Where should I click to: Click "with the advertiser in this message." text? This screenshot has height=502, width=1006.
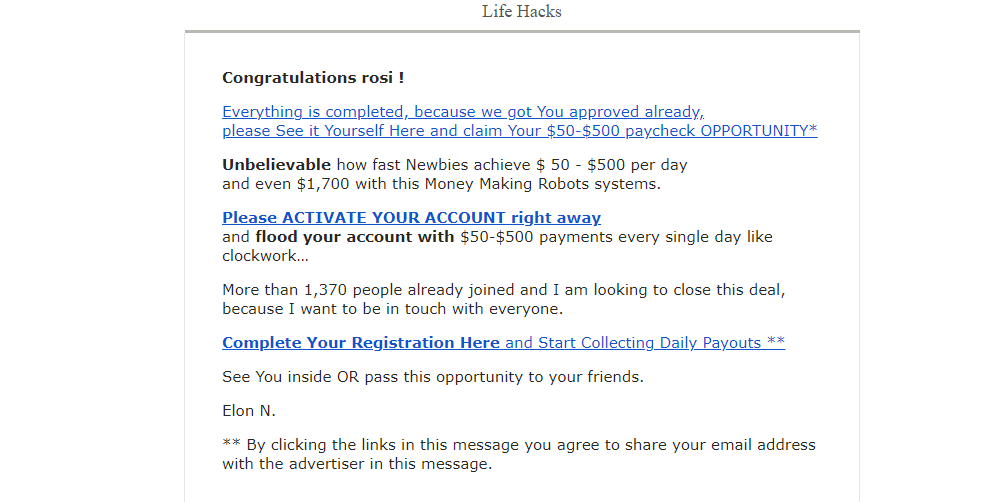357,464
